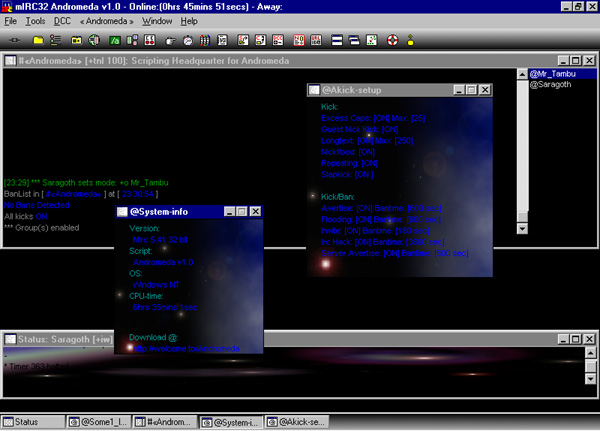The height and width of the screenshot is (431, 600).
Task: Click the Cascade windows toolbar icon
Action: pyautogui.click(x=354, y=40)
